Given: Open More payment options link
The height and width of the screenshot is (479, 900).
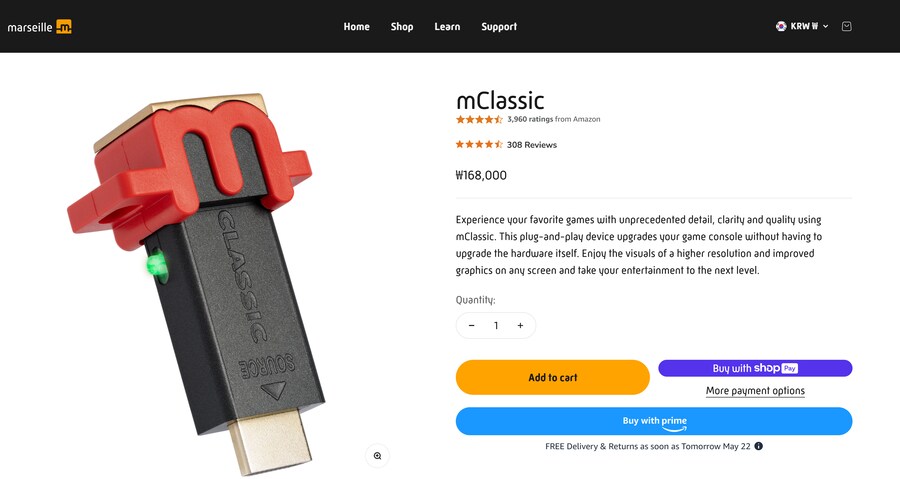Looking at the screenshot, I should 755,391.
